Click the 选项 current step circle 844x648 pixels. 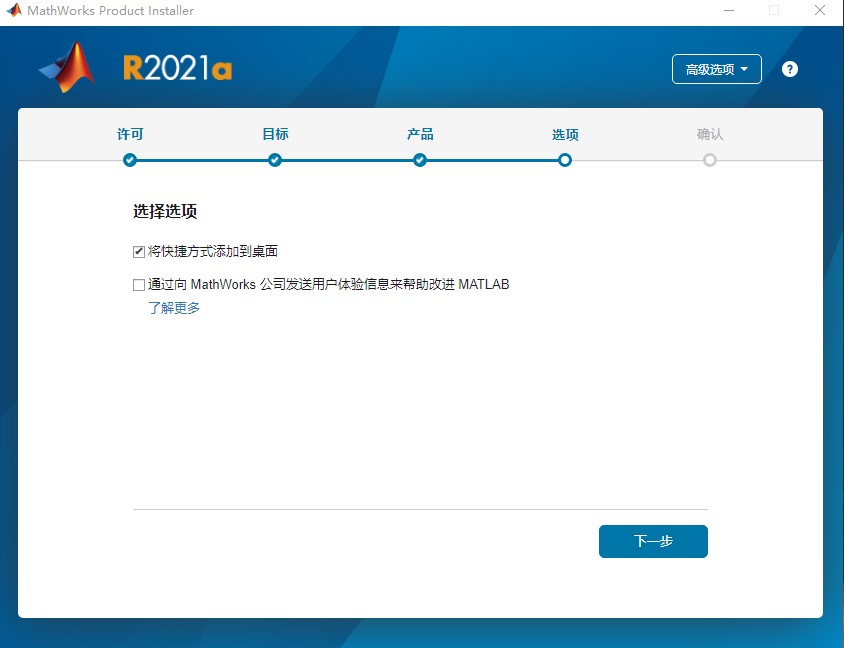pos(565,160)
